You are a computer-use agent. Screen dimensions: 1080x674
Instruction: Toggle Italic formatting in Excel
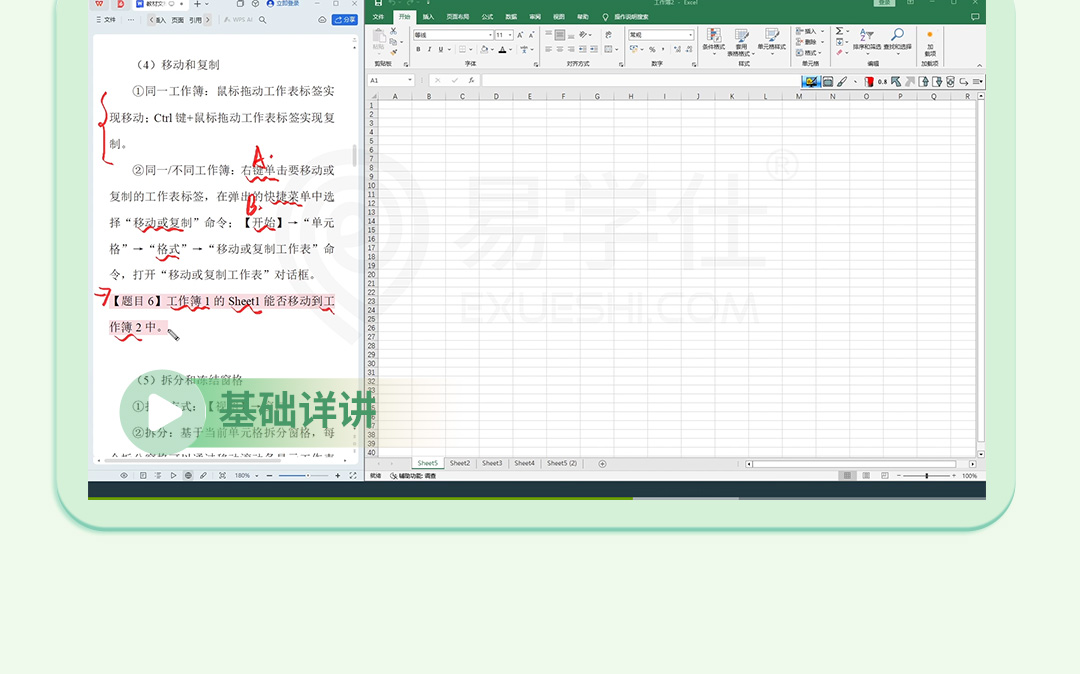tap(429, 50)
